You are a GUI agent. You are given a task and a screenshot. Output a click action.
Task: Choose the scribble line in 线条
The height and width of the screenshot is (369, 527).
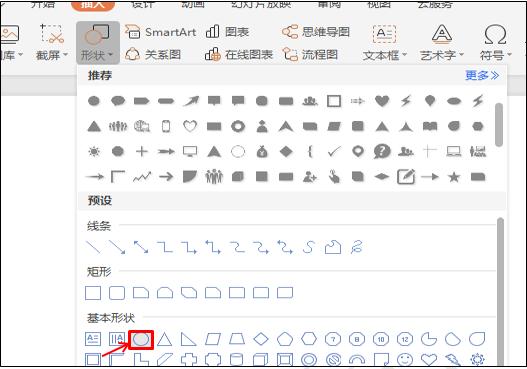point(357,247)
